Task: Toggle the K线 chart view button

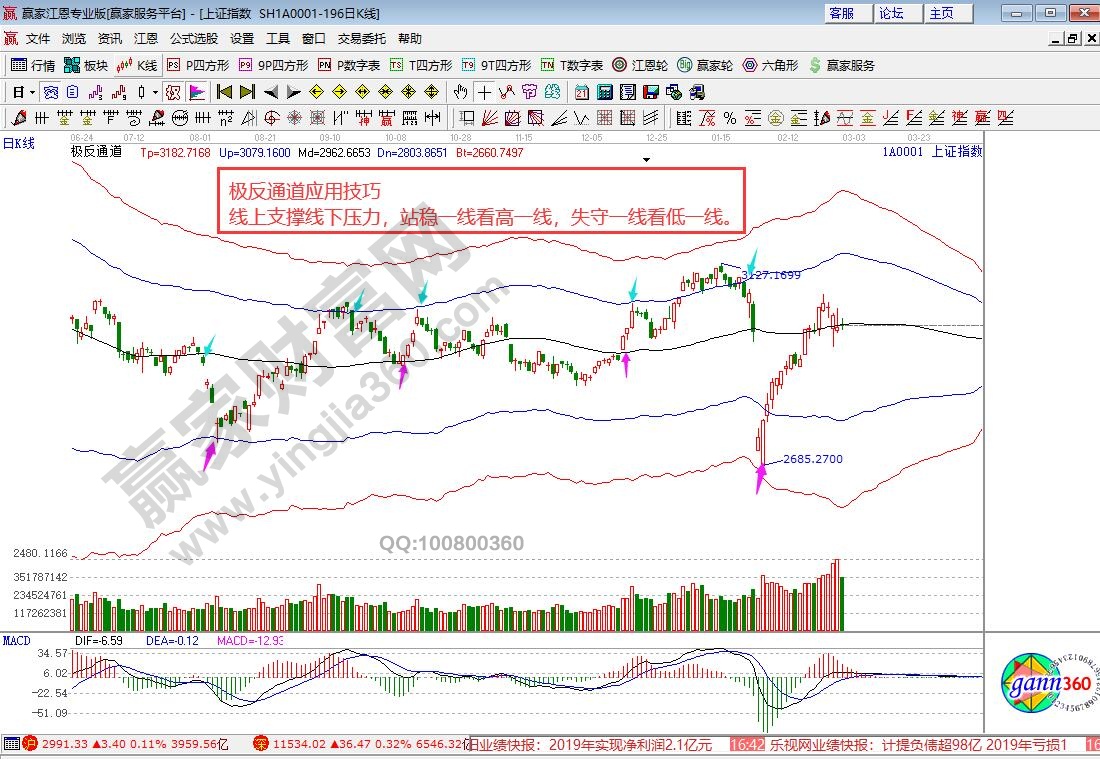Action: [137, 65]
